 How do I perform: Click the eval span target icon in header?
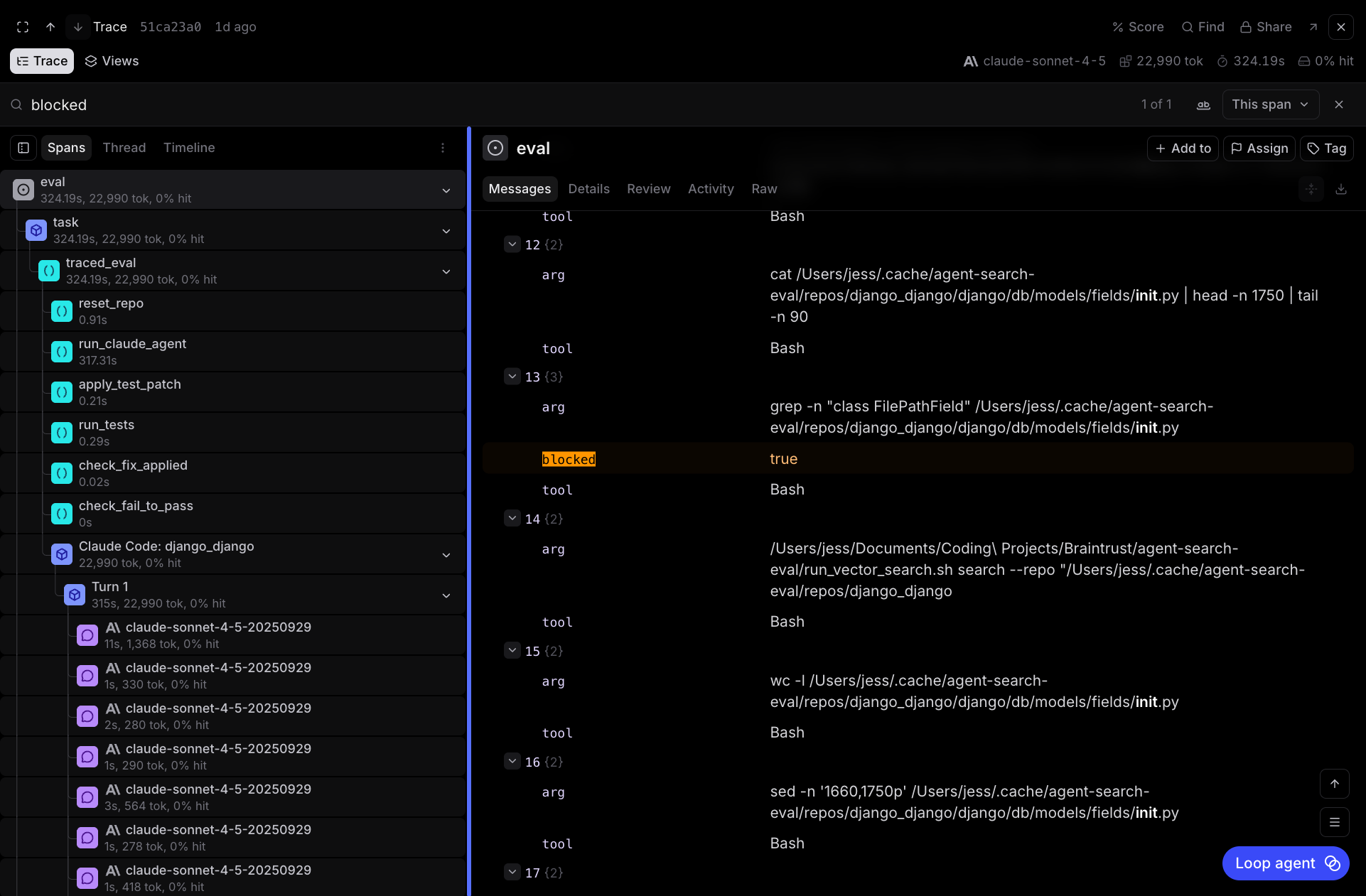pos(495,148)
